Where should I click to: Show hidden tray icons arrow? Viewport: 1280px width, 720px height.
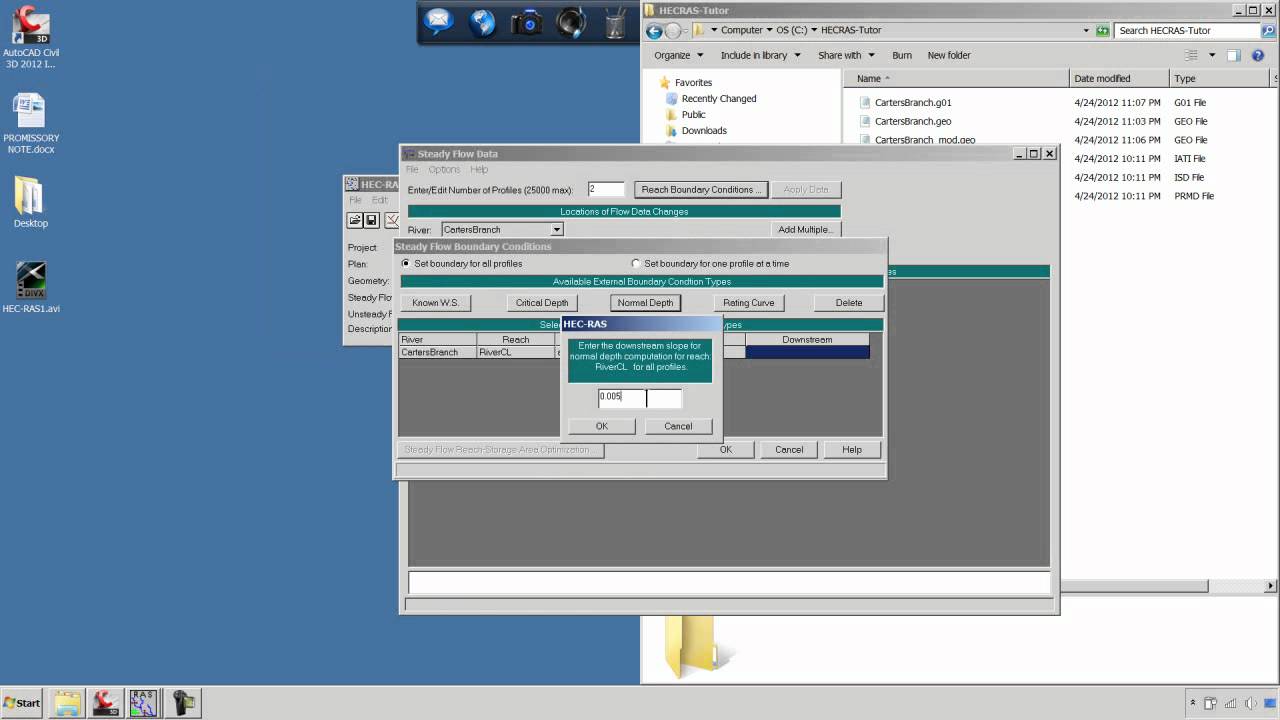tap(1193, 703)
